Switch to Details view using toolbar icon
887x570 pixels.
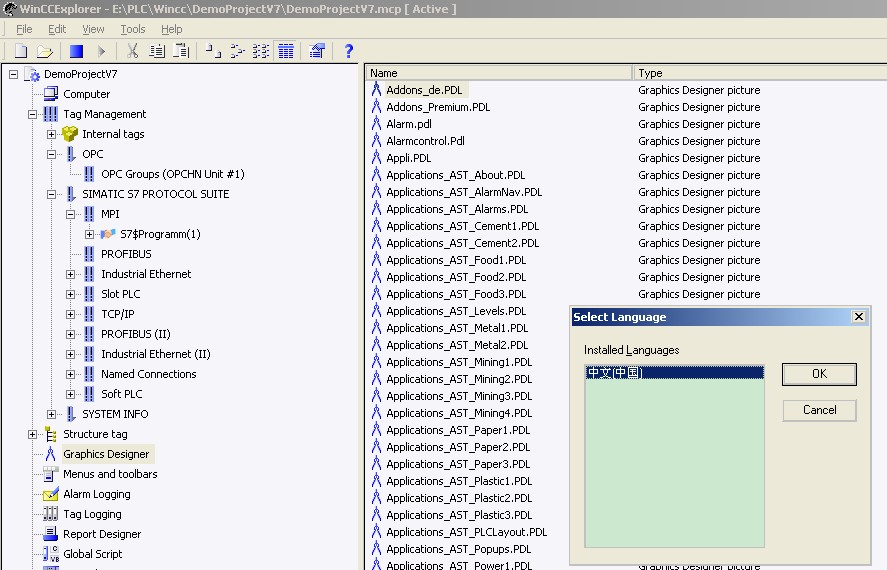tap(285, 51)
